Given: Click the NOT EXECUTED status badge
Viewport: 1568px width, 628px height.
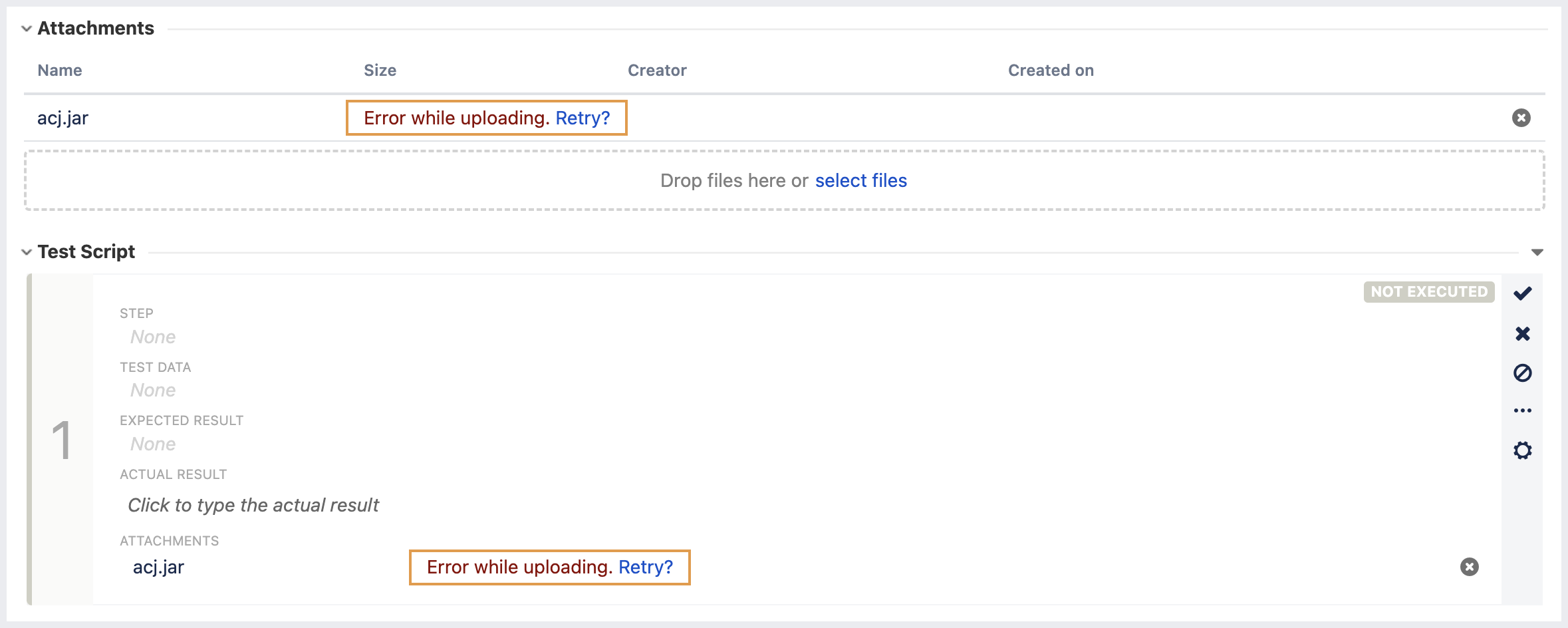Looking at the screenshot, I should click(1428, 291).
